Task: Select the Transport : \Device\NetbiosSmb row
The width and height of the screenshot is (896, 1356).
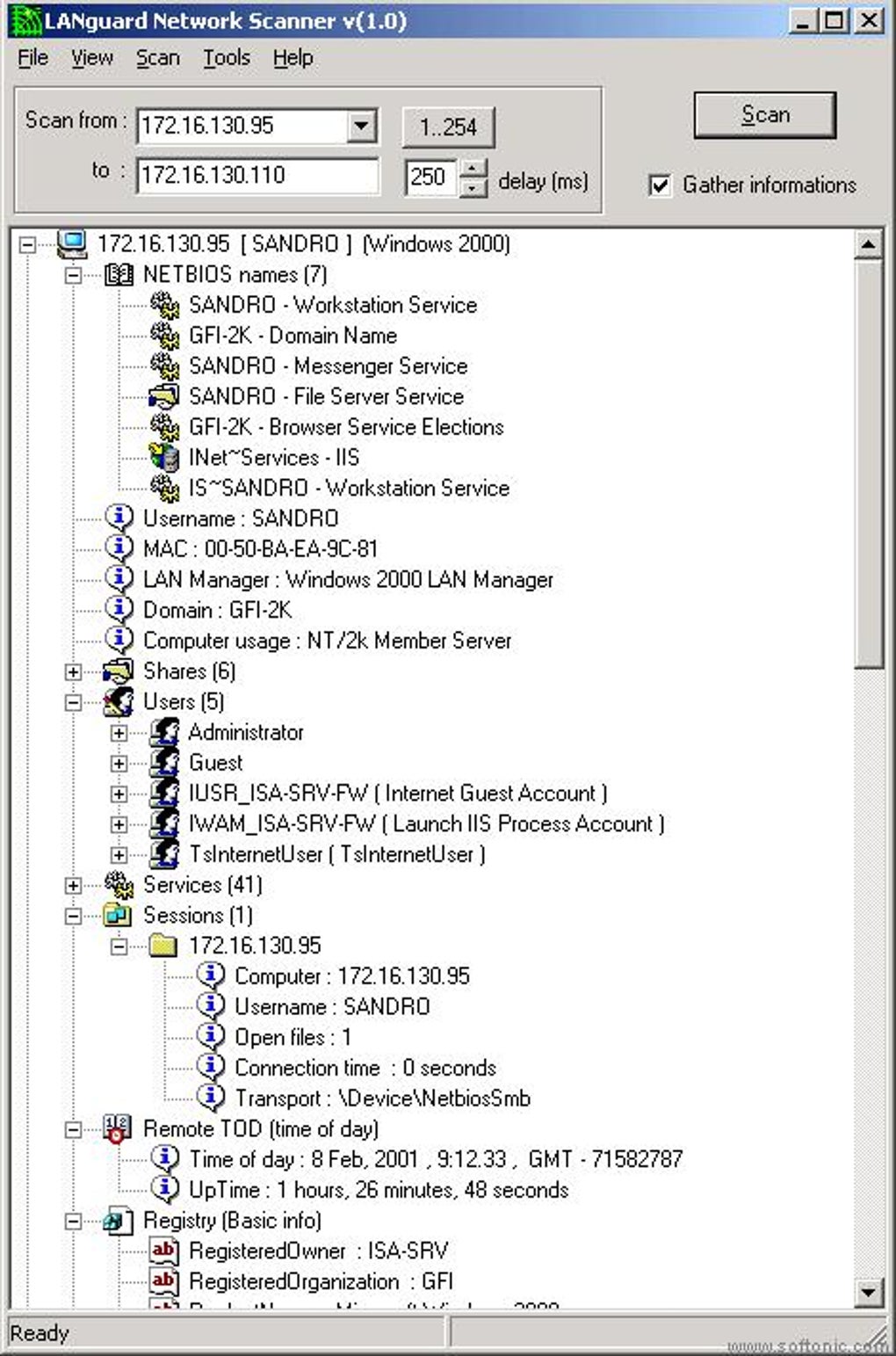Action: click(x=383, y=1098)
